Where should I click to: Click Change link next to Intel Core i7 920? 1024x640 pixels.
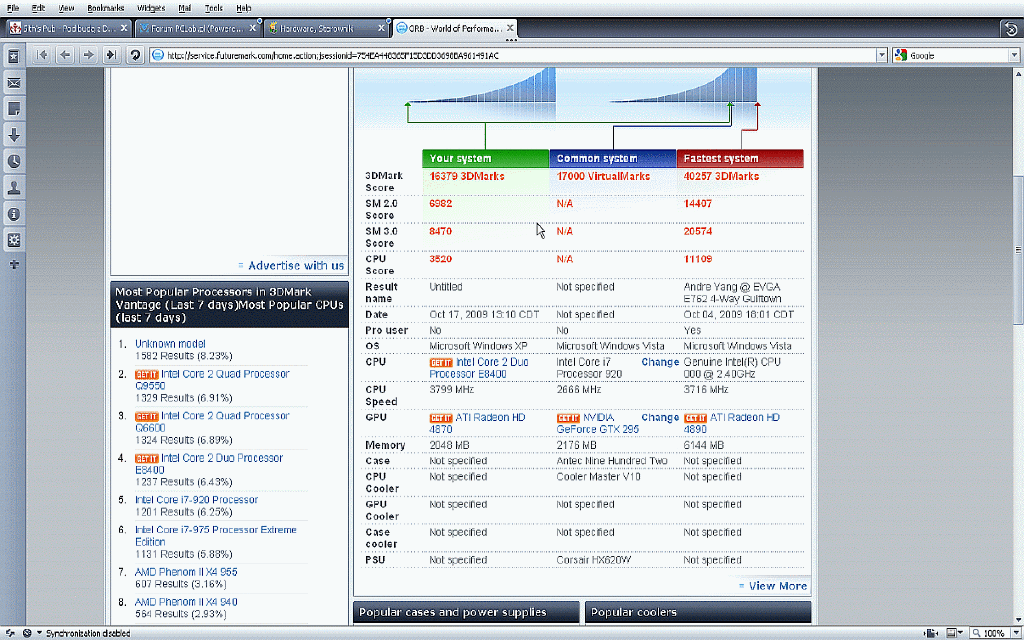coord(660,362)
